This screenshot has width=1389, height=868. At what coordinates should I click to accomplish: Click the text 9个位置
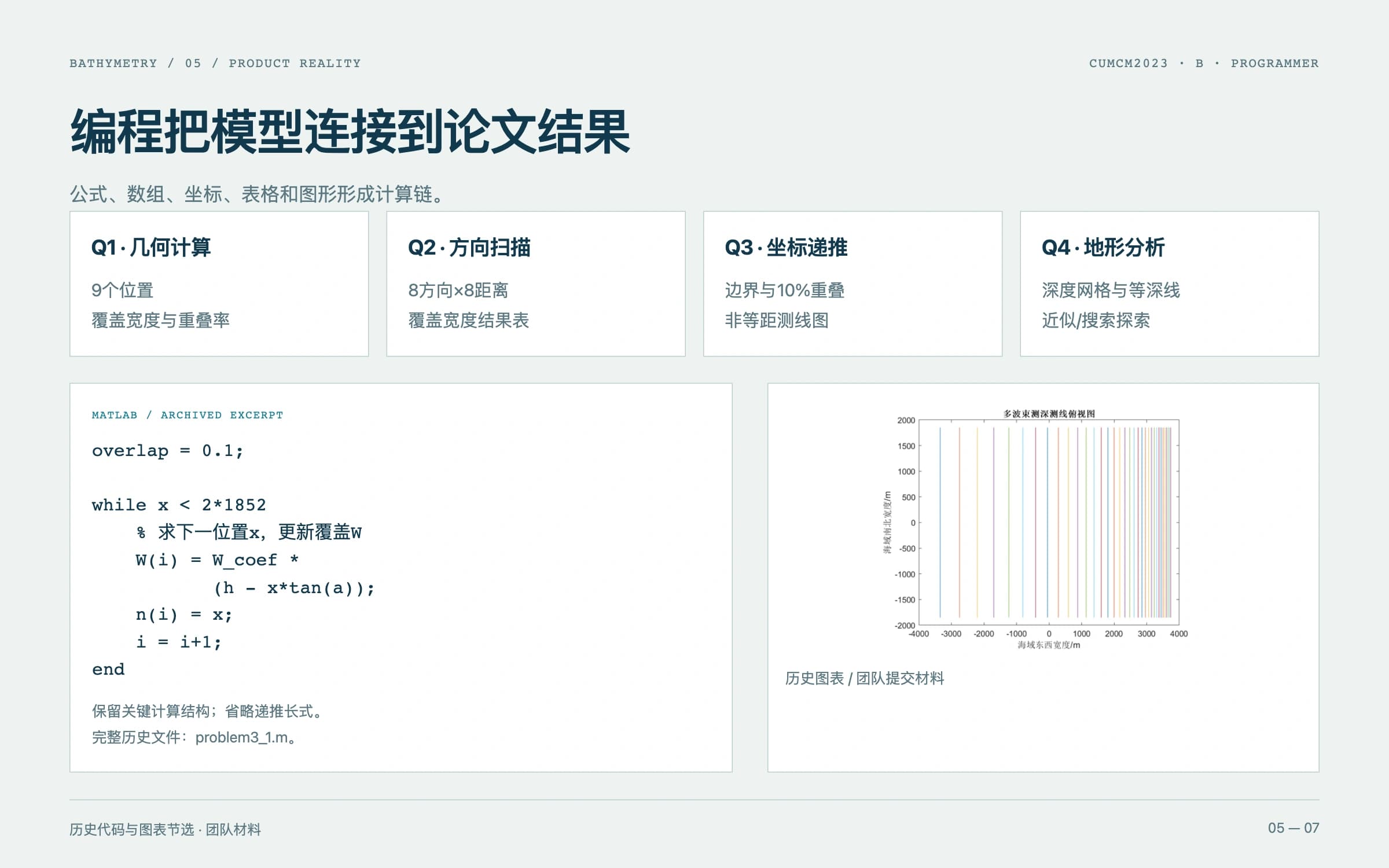coord(122,290)
